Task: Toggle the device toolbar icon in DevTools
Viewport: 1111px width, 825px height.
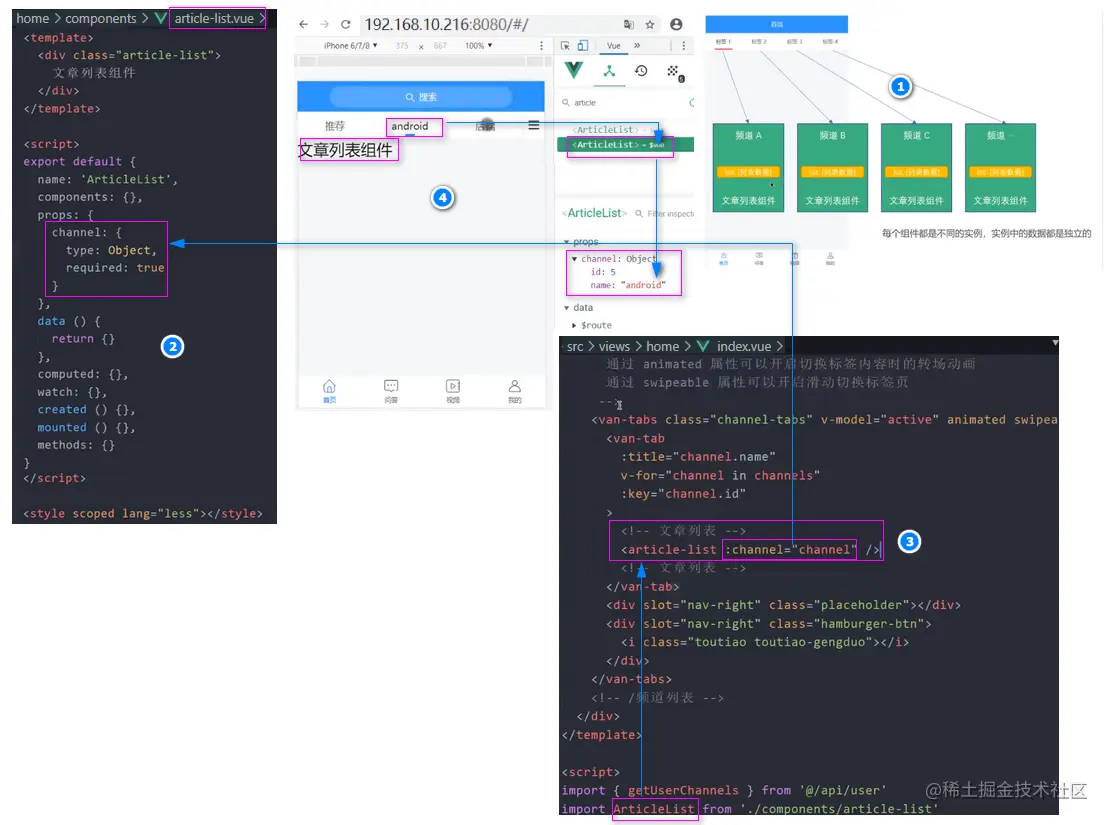Action: [582, 45]
